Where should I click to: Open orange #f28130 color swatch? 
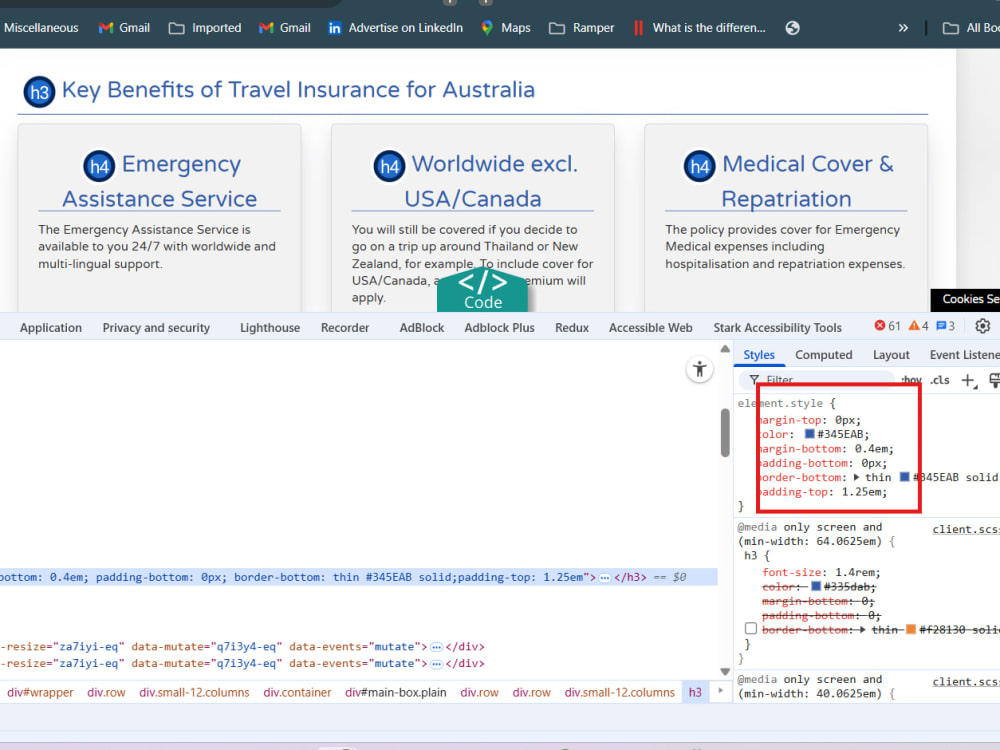pos(911,629)
